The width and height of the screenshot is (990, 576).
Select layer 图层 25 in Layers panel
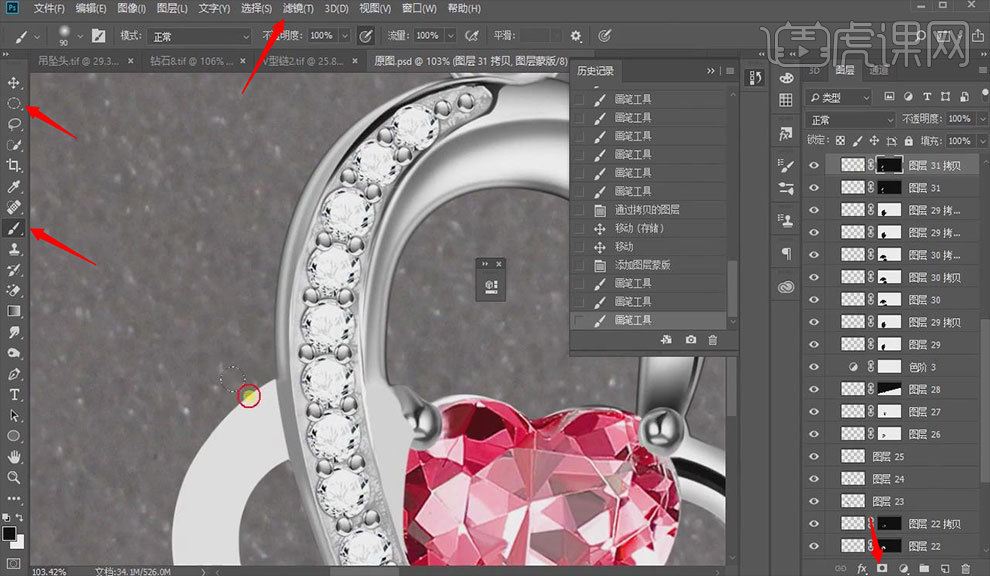coord(888,456)
